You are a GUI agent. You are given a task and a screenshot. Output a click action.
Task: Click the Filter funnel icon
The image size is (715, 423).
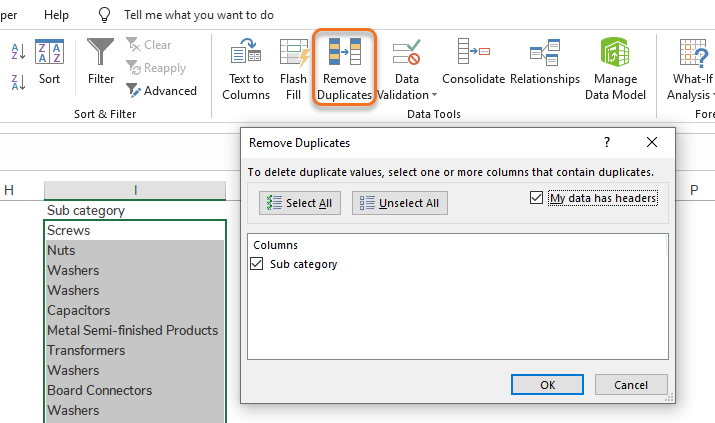point(101,53)
